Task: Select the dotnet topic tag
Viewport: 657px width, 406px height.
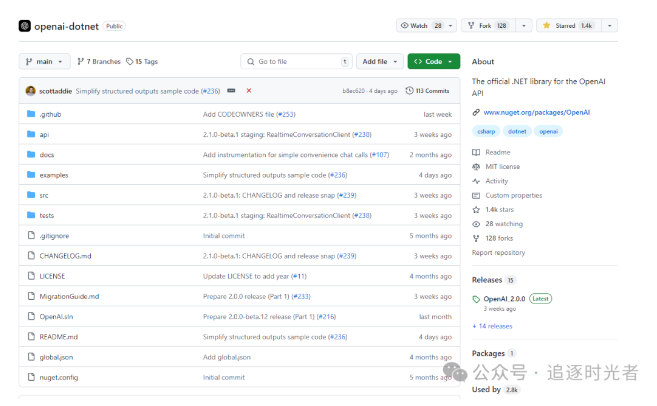Action: point(517,132)
